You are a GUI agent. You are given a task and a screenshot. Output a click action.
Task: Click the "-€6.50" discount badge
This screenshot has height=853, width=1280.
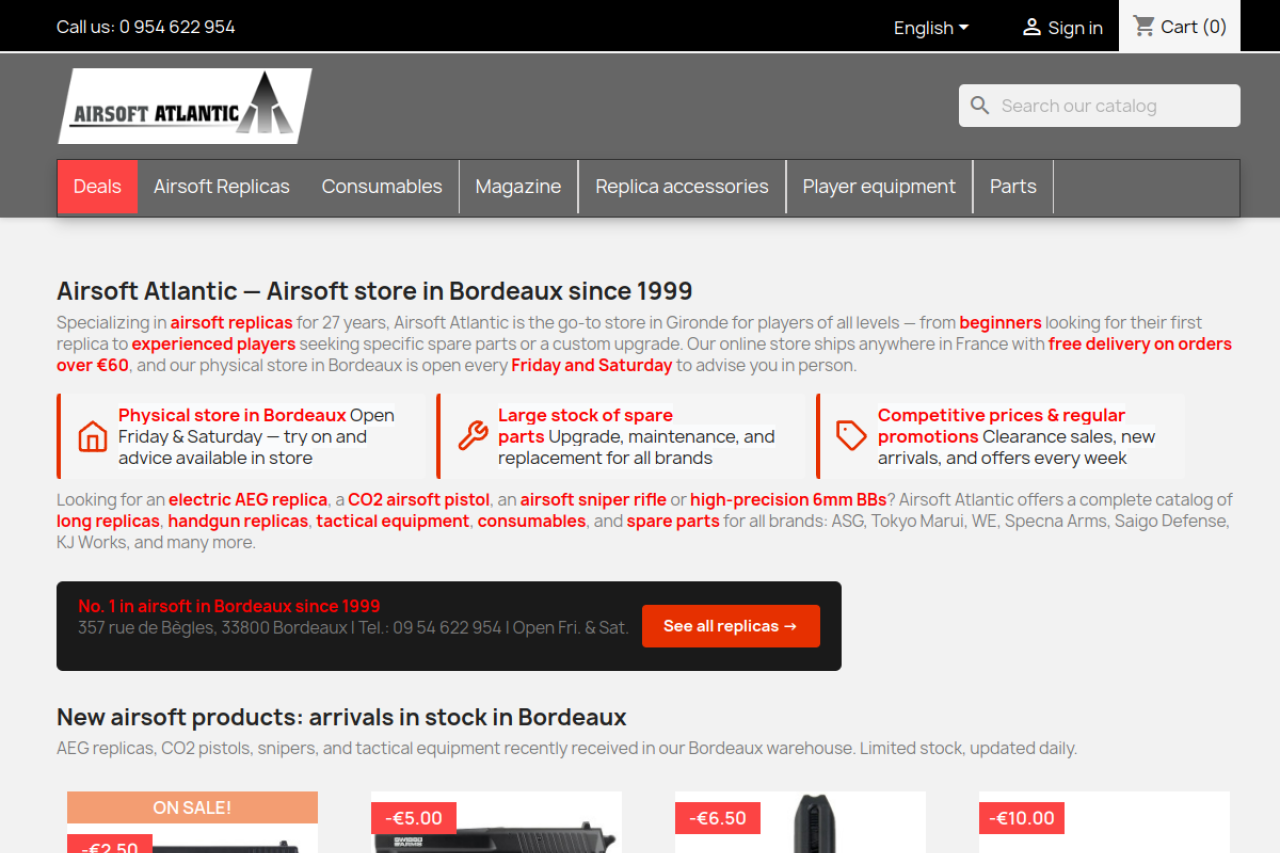click(718, 818)
